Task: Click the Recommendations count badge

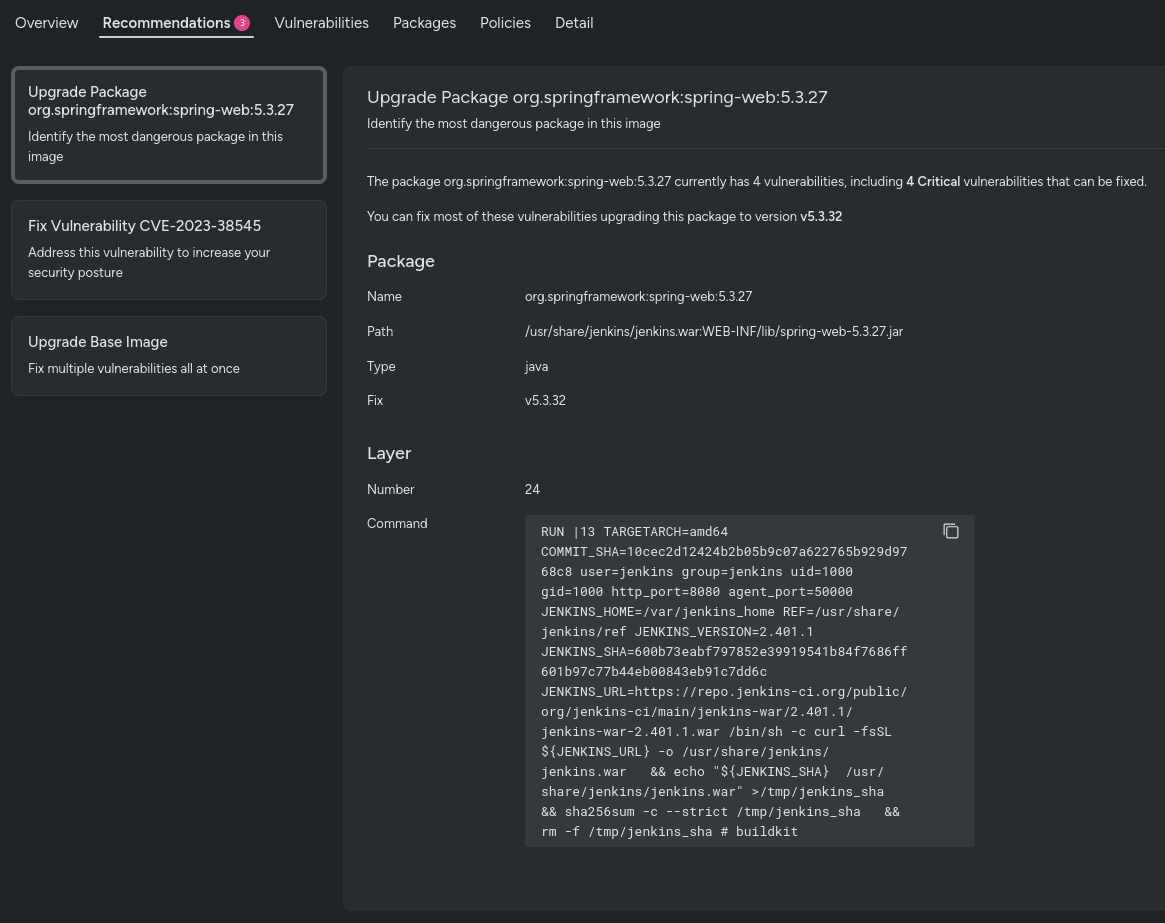Action: 242,23
